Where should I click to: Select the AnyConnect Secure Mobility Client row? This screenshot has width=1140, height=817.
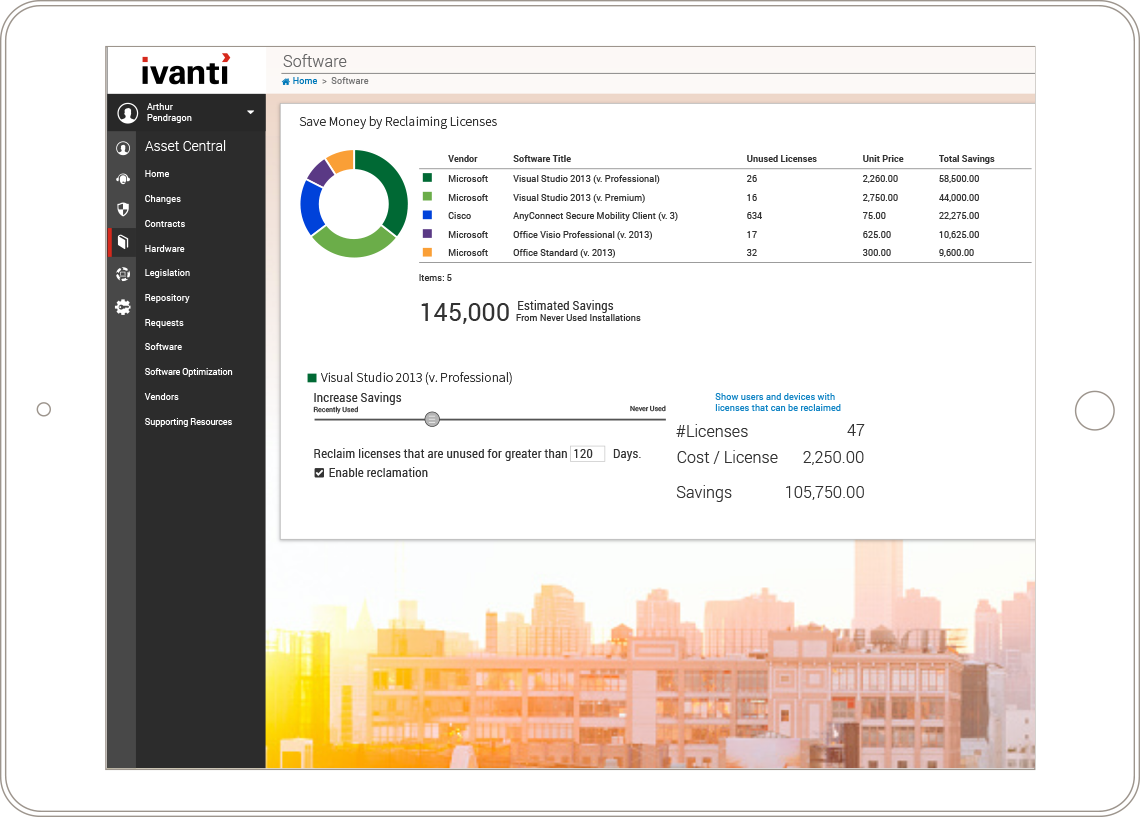pyautogui.click(x=725, y=216)
